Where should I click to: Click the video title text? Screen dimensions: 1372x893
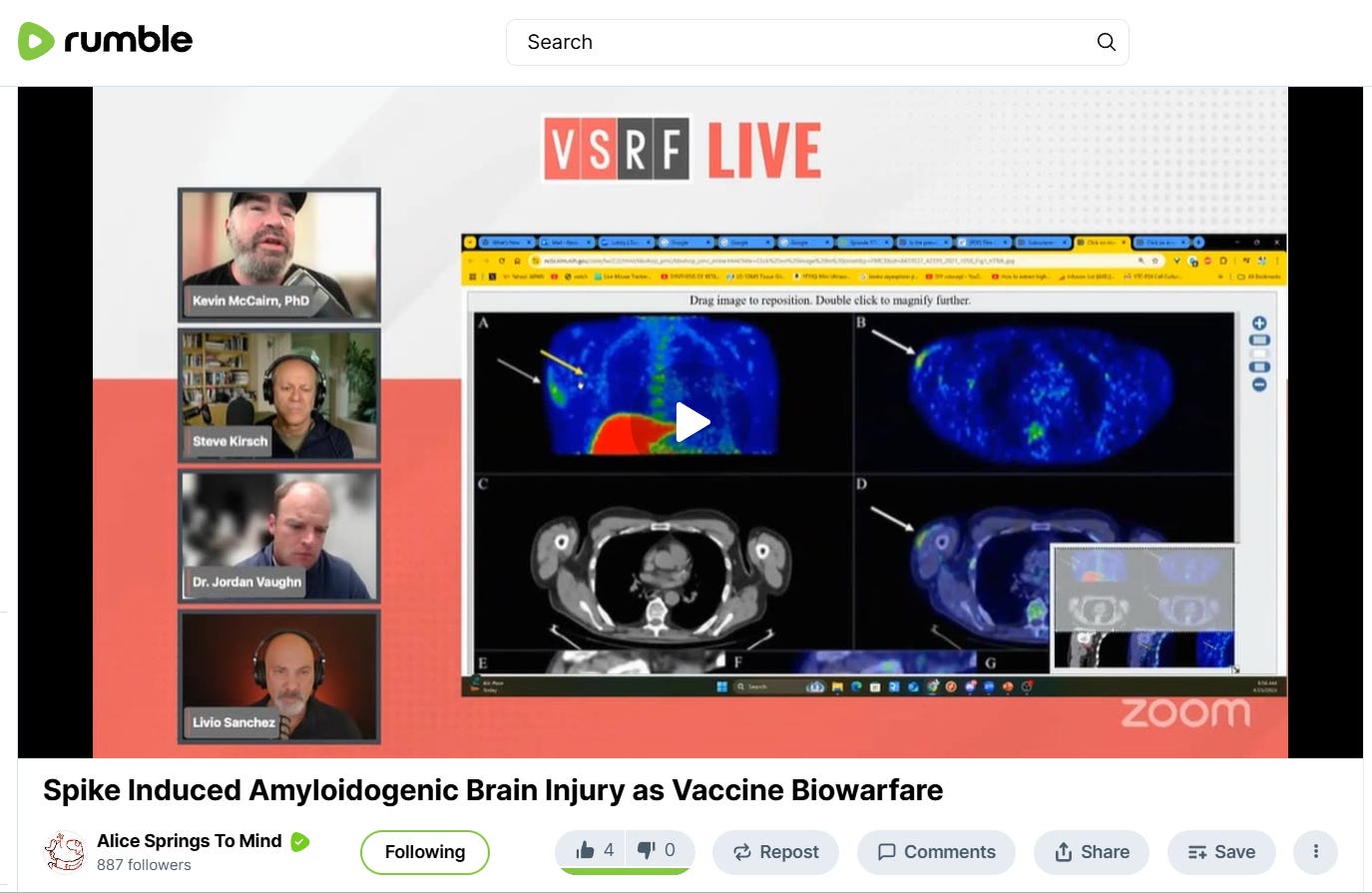(493, 790)
